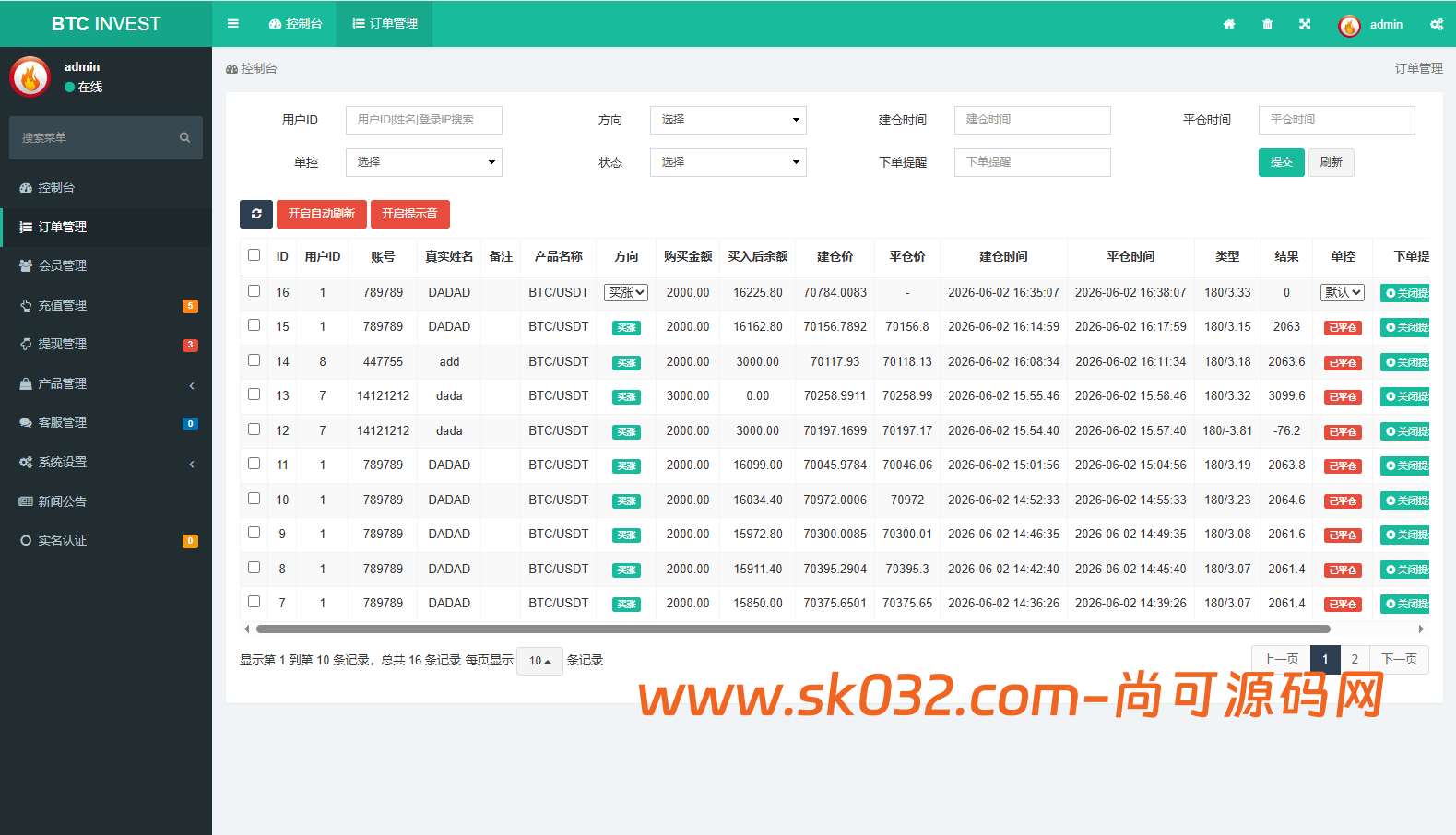
Task: Open the 状态 filter dropdown
Action: coord(728,162)
